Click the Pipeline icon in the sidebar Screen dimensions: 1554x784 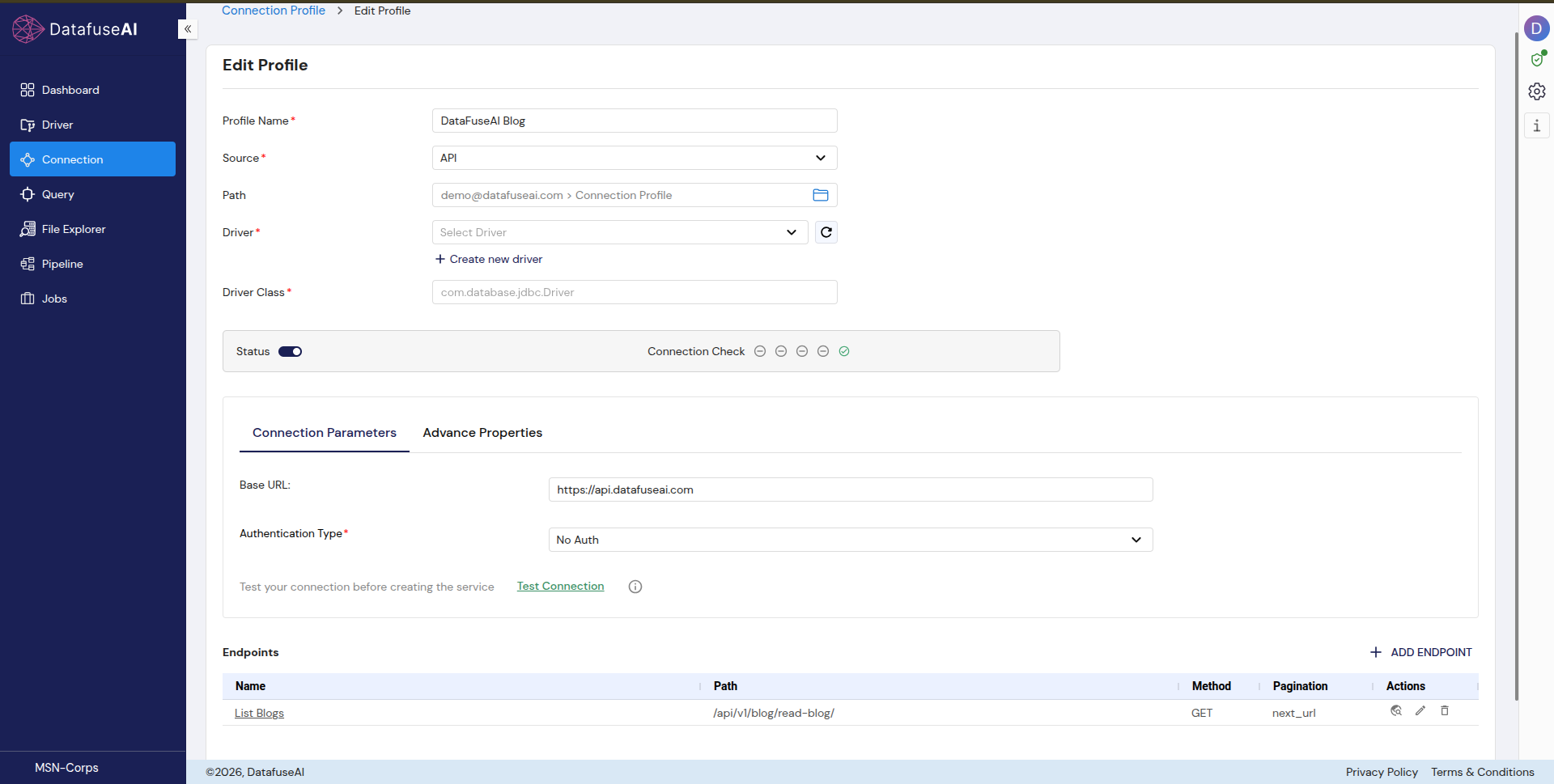point(28,264)
